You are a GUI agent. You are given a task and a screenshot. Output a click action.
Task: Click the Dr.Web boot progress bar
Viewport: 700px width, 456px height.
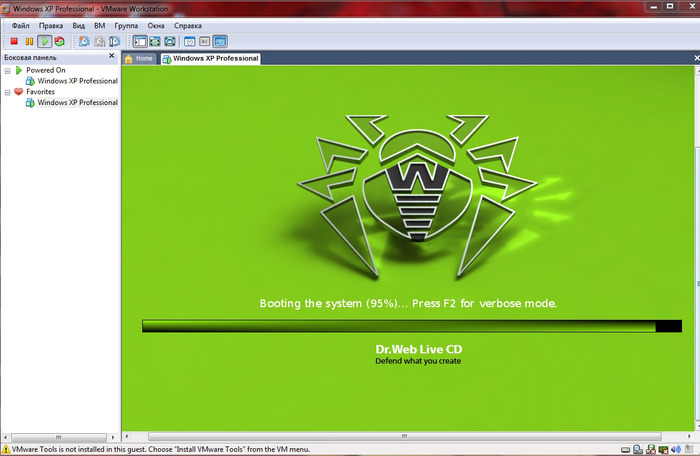coord(412,326)
